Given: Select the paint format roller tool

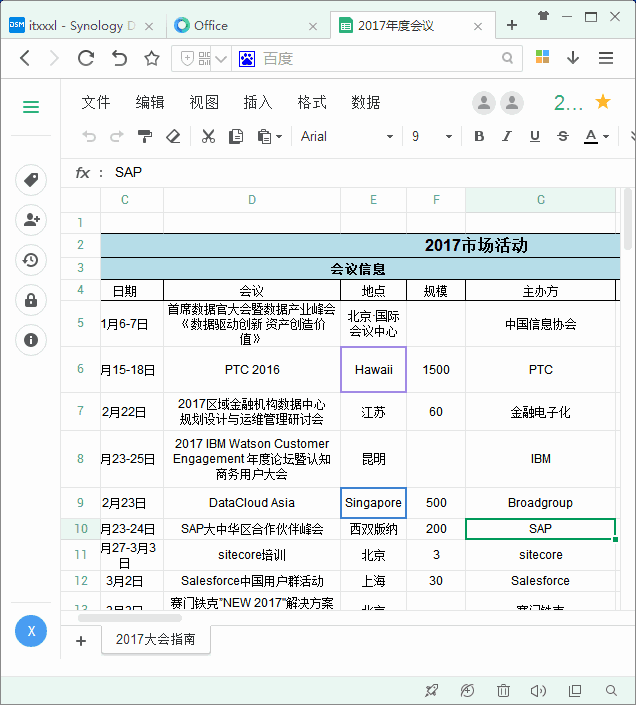Looking at the screenshot, I should [145, 136].
